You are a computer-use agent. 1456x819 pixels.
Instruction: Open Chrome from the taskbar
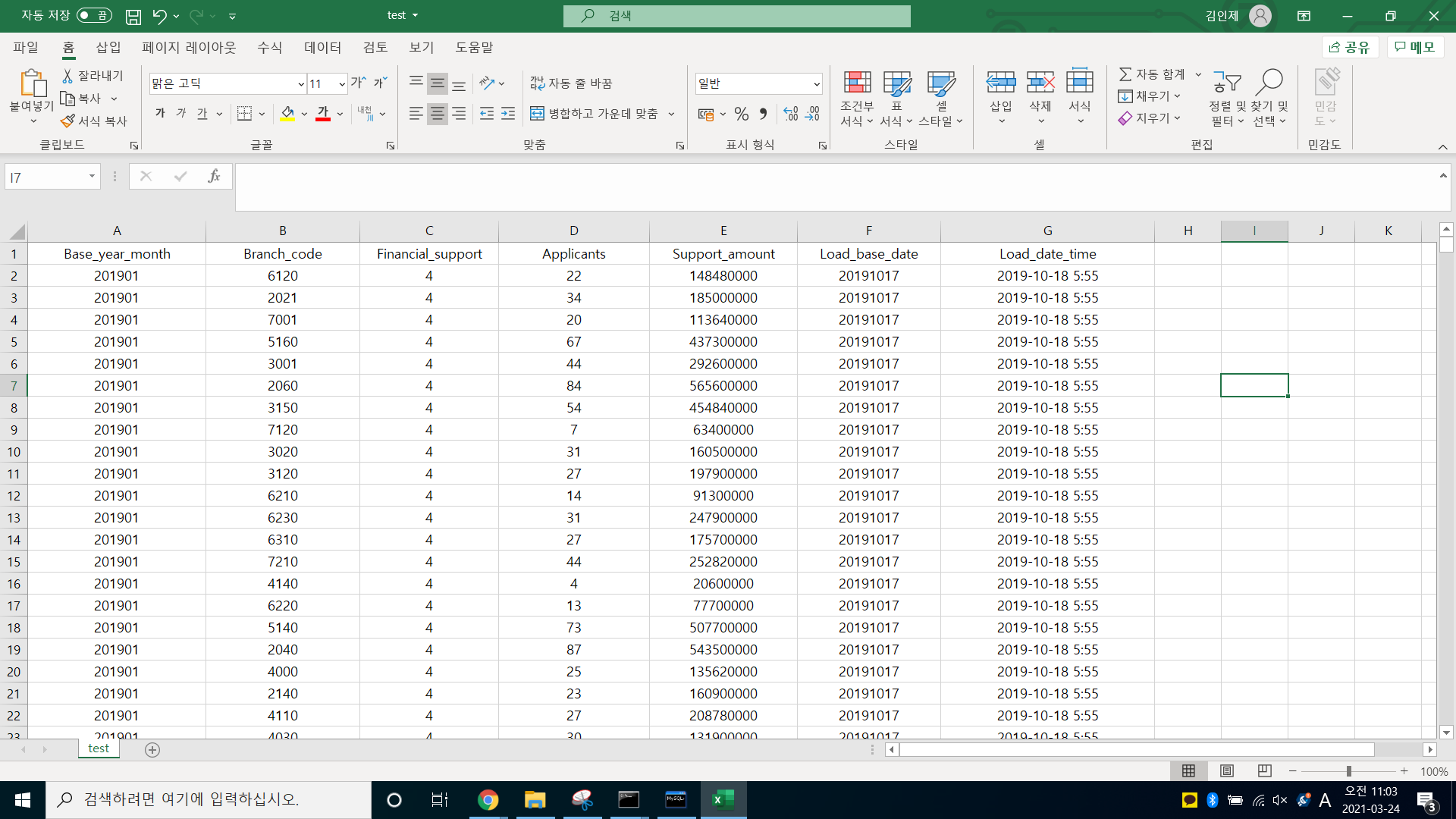tap(488, 799)
